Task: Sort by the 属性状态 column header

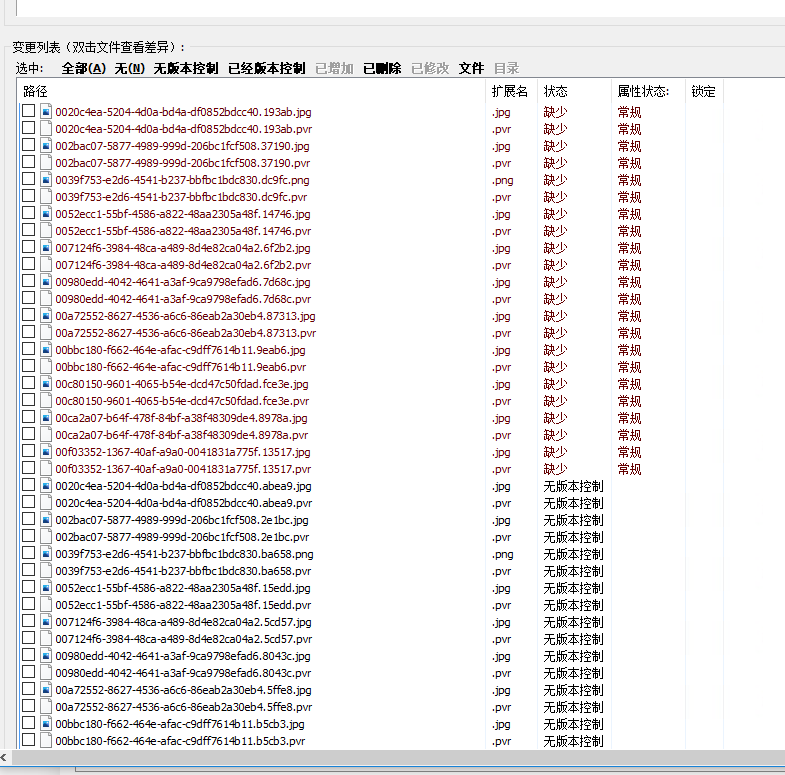Action: point(648,91)
